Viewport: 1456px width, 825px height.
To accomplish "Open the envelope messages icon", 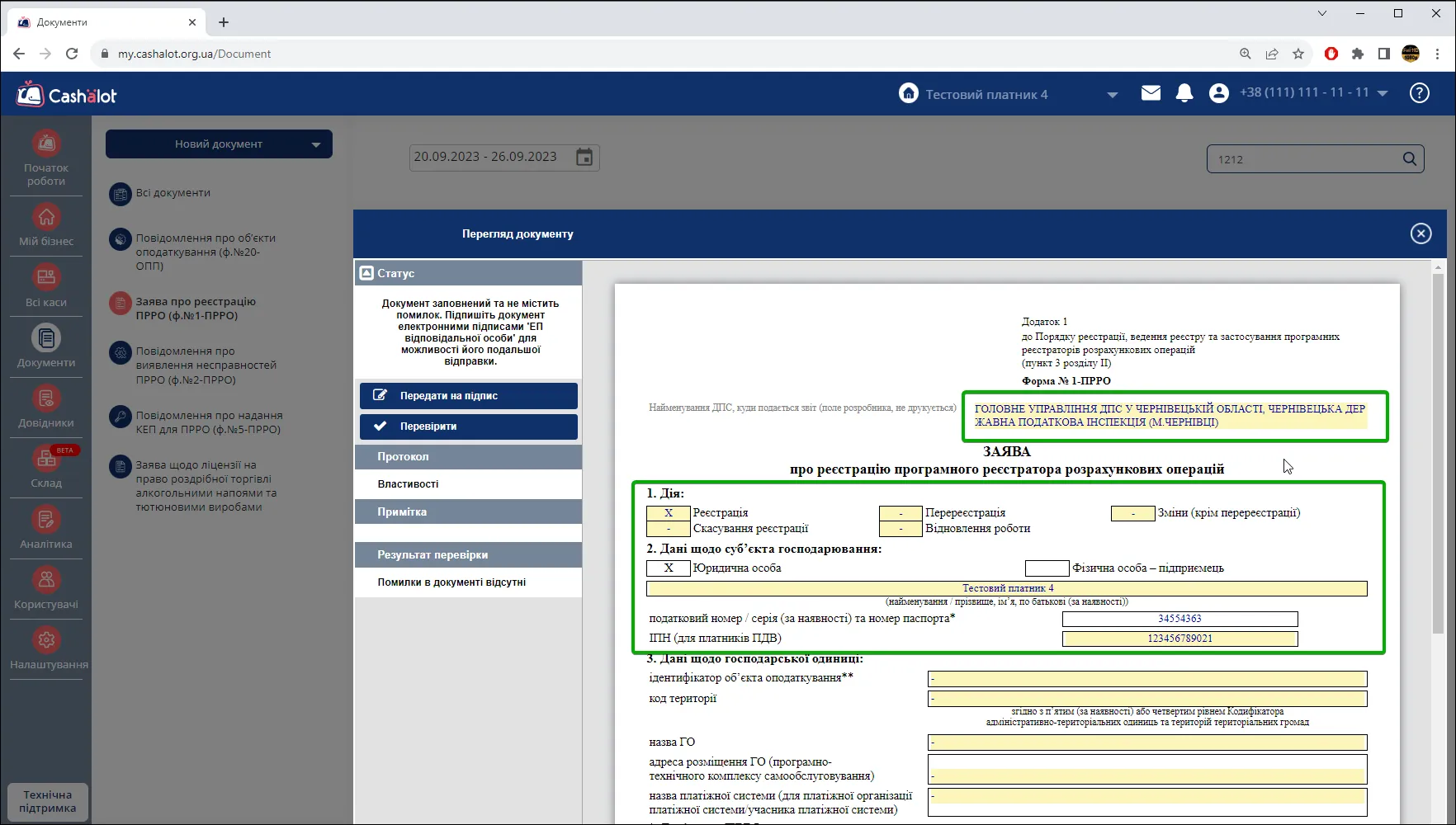I will point(1151,93).
